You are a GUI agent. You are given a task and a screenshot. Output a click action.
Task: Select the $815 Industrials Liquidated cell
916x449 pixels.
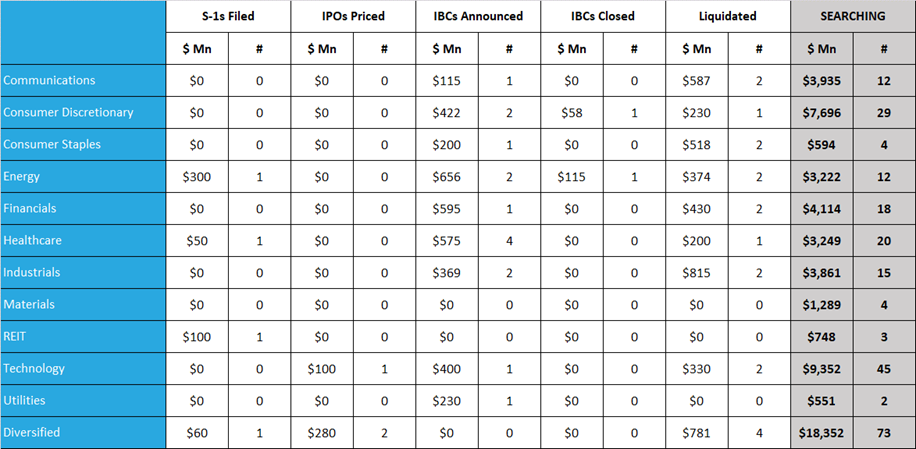coord(697,272)
